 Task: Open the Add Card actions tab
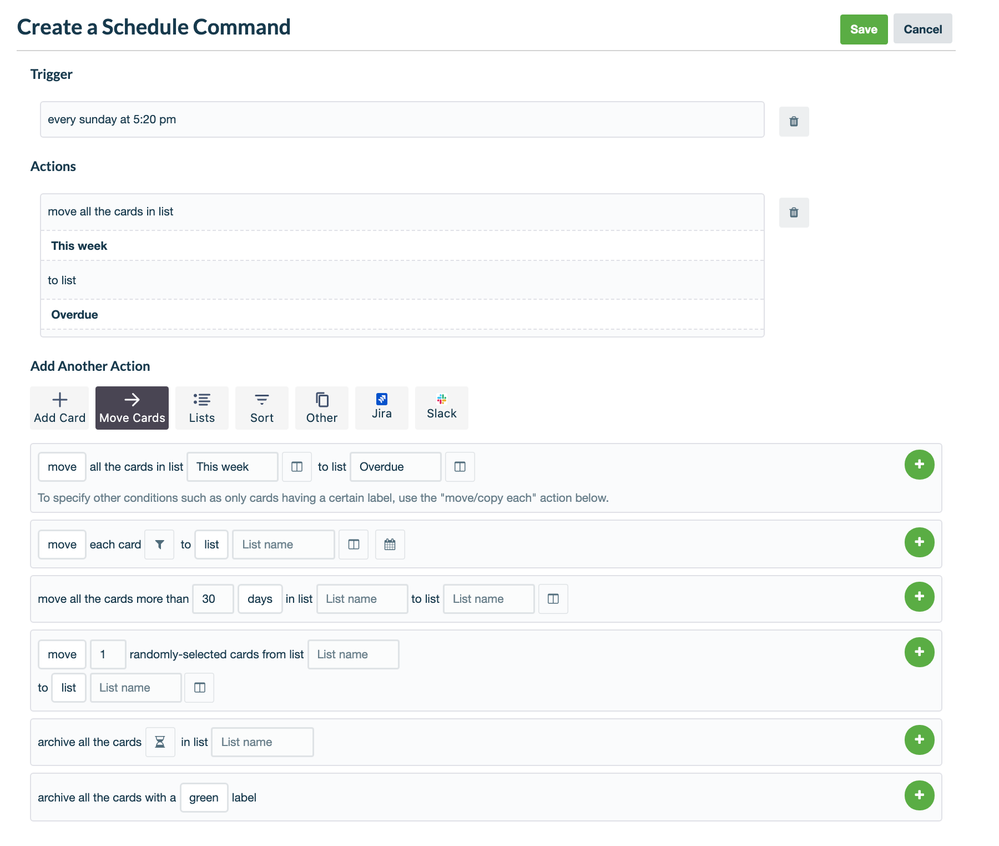point(59,408)
